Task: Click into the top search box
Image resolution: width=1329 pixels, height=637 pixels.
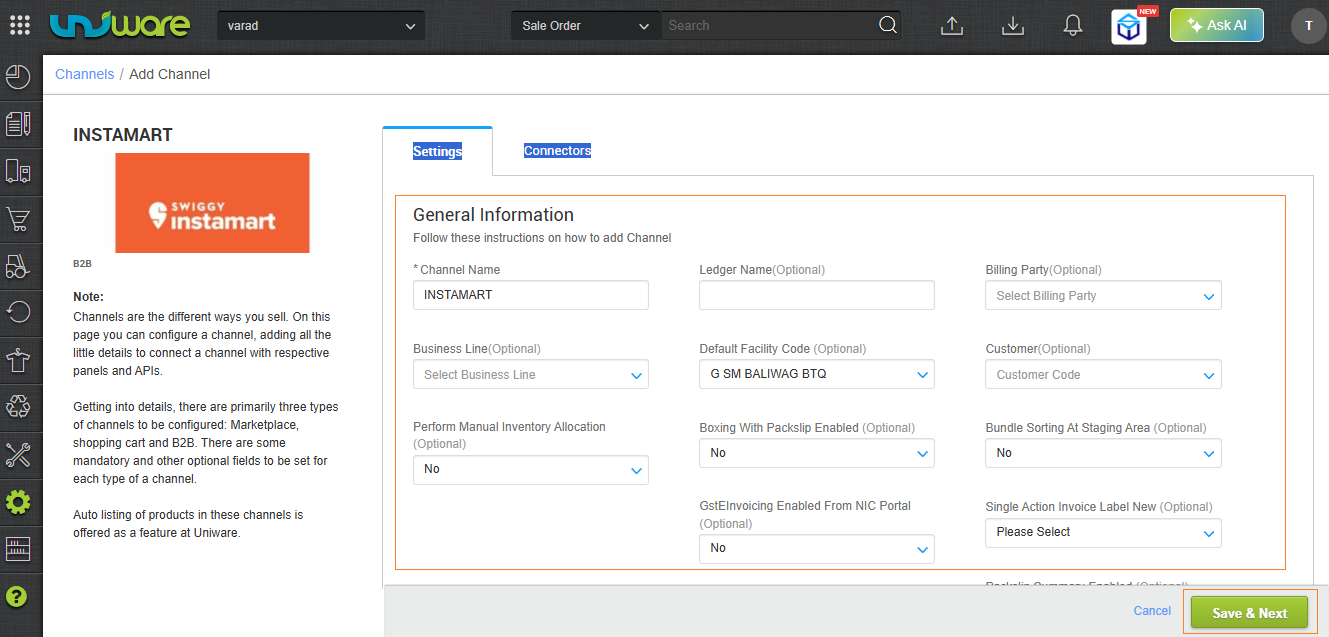Action: tap(767, 26)
